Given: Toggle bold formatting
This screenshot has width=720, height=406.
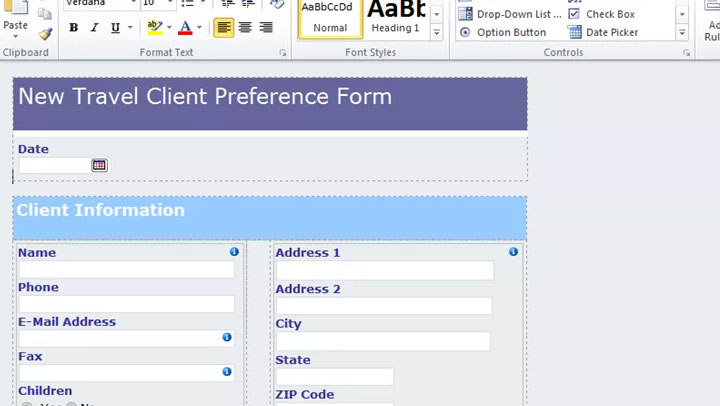Looking at the screenshot, I should 73,28.
